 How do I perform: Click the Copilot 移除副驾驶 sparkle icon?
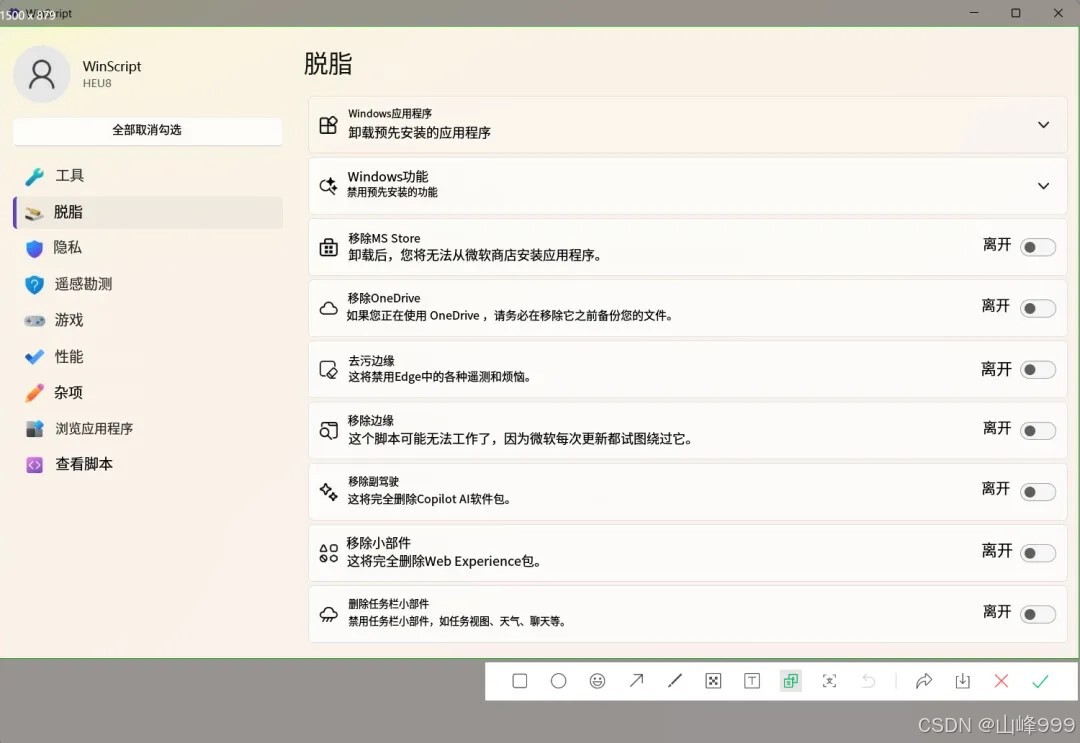pyautogui.click(x=329, y=491)
